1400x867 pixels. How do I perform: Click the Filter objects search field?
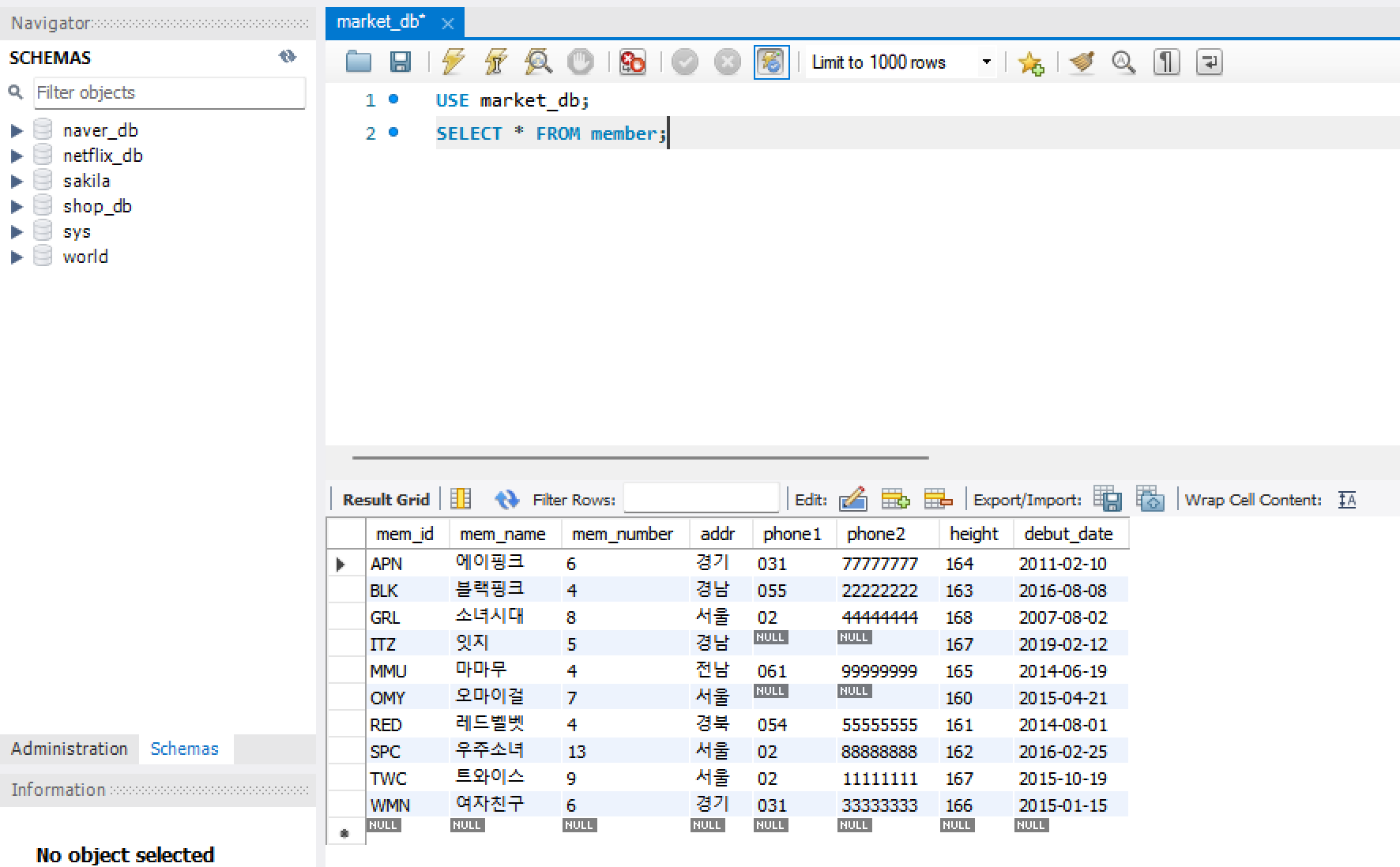pyautogui.click(x=169, y=92)
